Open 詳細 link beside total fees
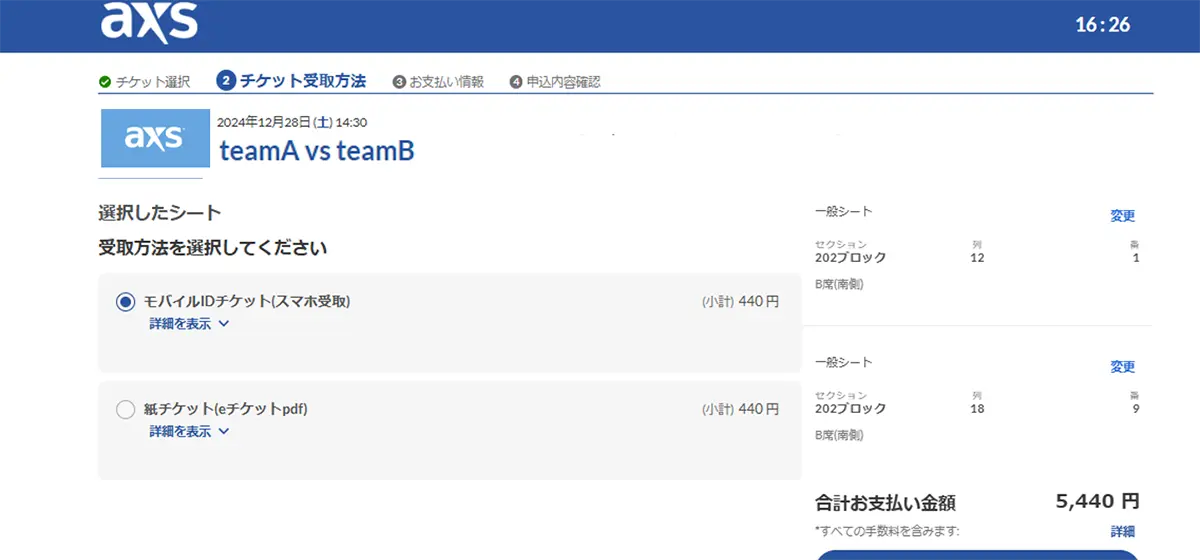The image size is (1200, 560). click(1123, 531)
